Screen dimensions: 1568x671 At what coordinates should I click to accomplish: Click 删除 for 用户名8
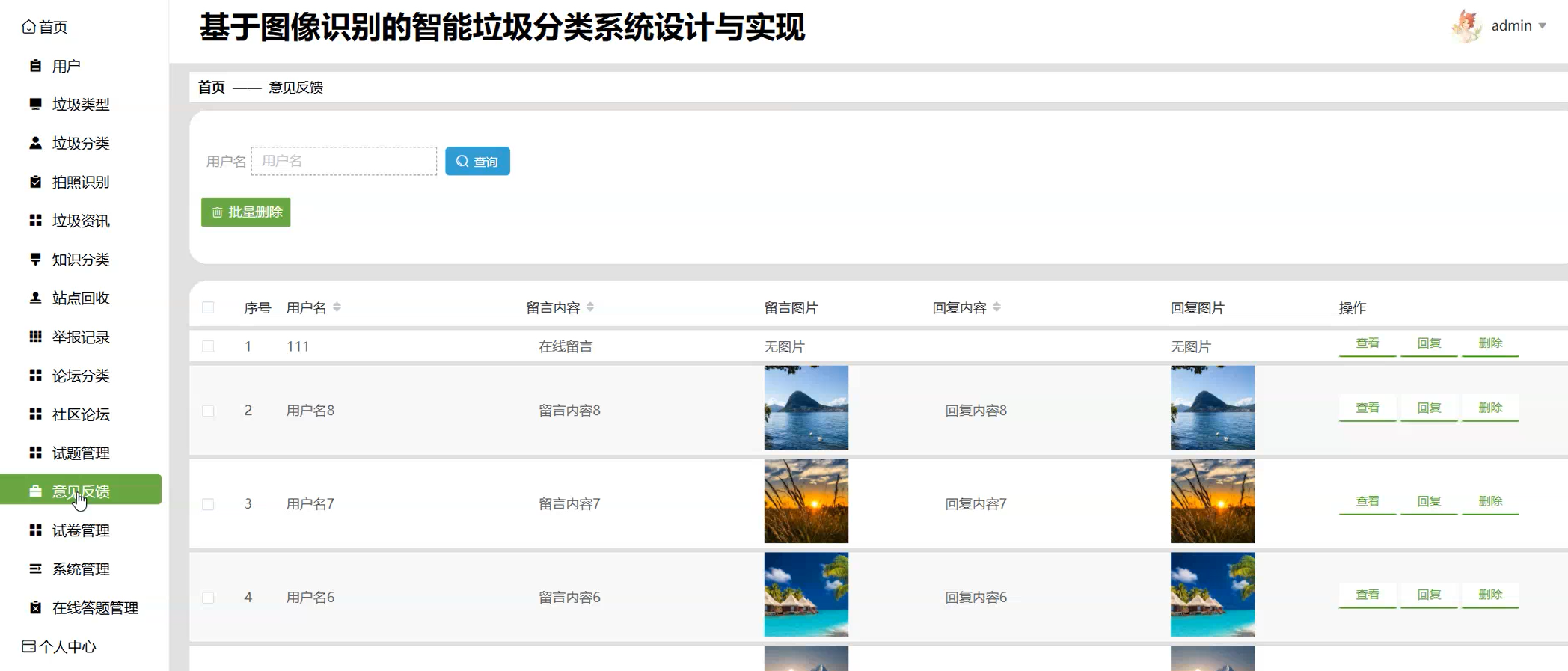coord(1490,408)
